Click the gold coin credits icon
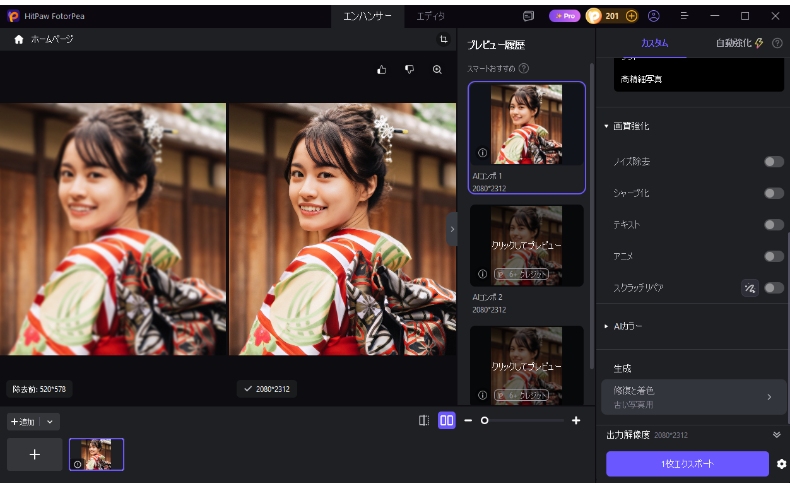 [x=594, y=16]
